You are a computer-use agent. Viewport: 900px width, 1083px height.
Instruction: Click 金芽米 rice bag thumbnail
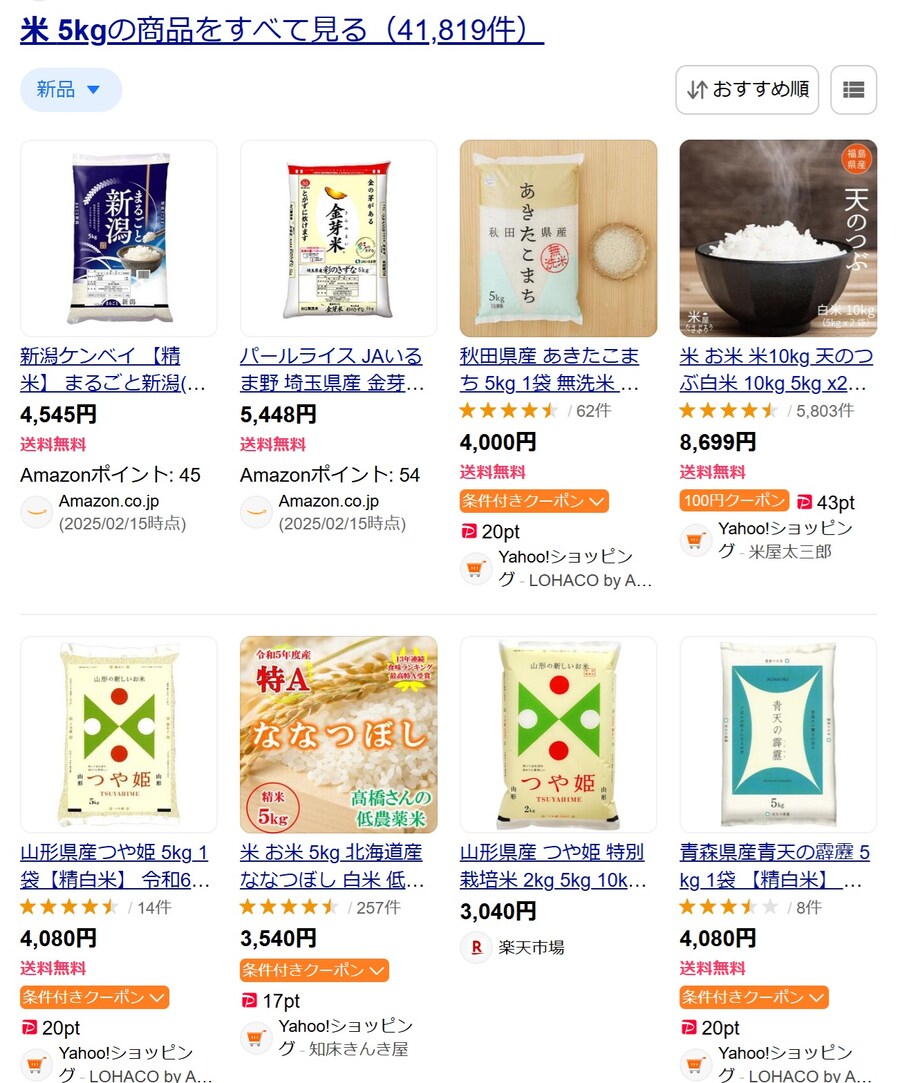338,238
